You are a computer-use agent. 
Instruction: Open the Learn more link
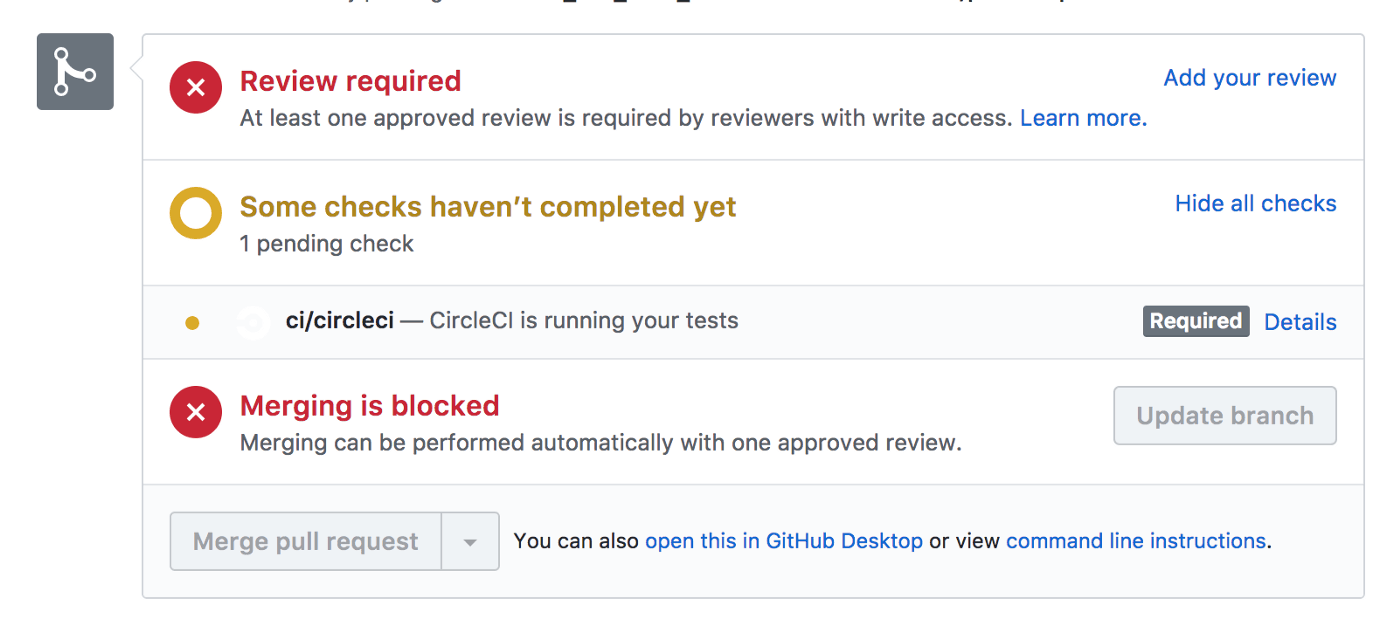pyautogui.click(x=1083, y=118)
